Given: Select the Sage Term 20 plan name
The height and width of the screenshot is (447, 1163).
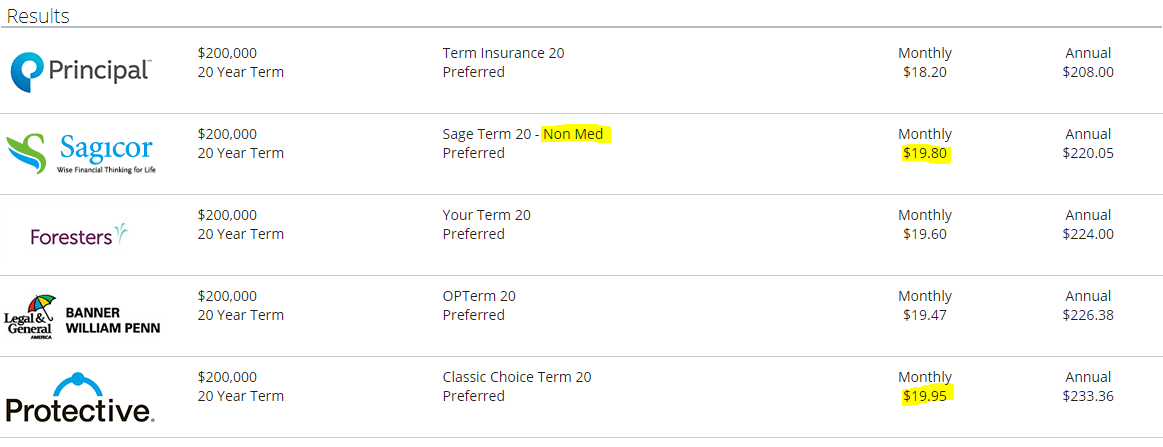Looking at the screenshot, I should pyautogui.click(x=488, y=135).
